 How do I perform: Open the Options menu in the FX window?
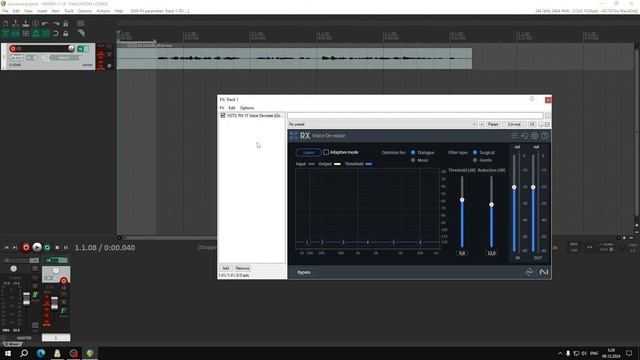click(x=247, y=108)
